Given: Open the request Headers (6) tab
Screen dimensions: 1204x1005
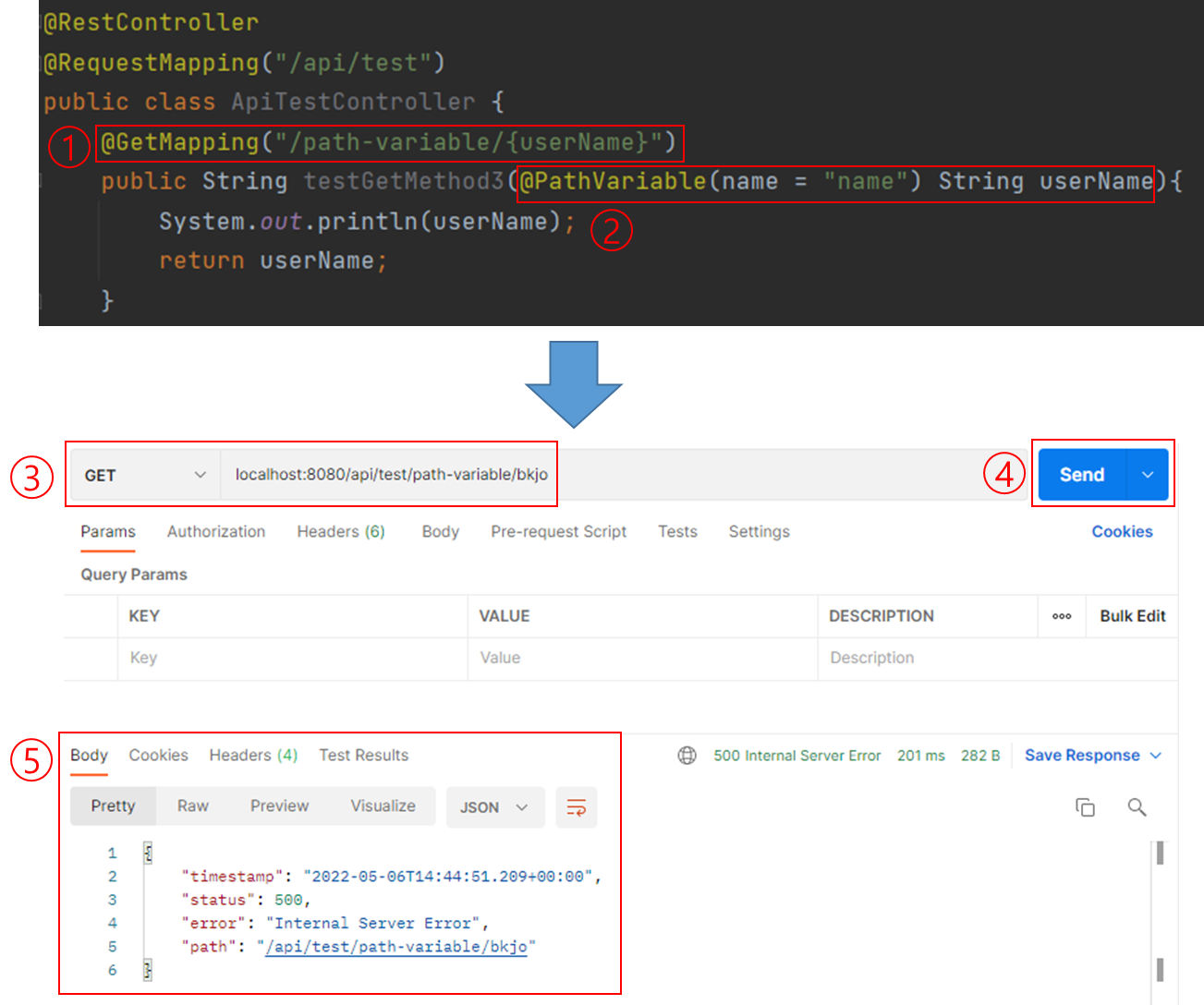Looking at the screenshot, I should (341, 532).
